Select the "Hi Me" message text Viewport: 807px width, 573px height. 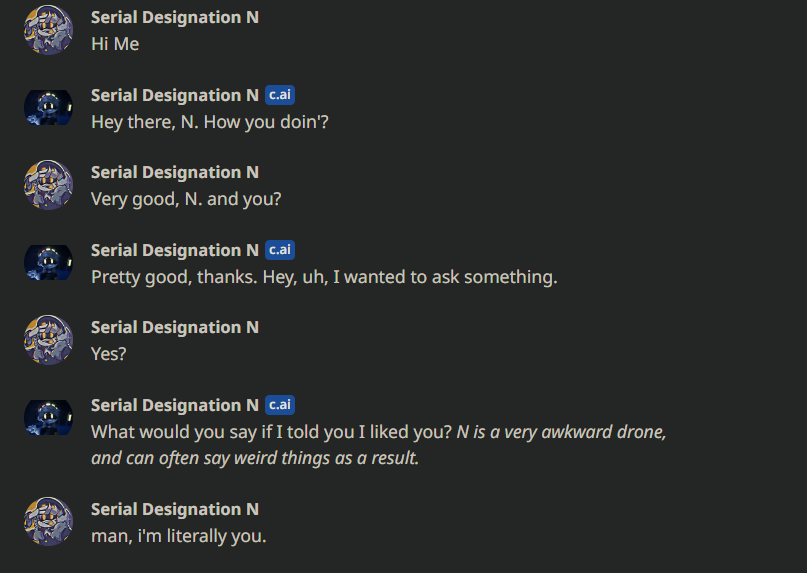(x=115, y=44)
